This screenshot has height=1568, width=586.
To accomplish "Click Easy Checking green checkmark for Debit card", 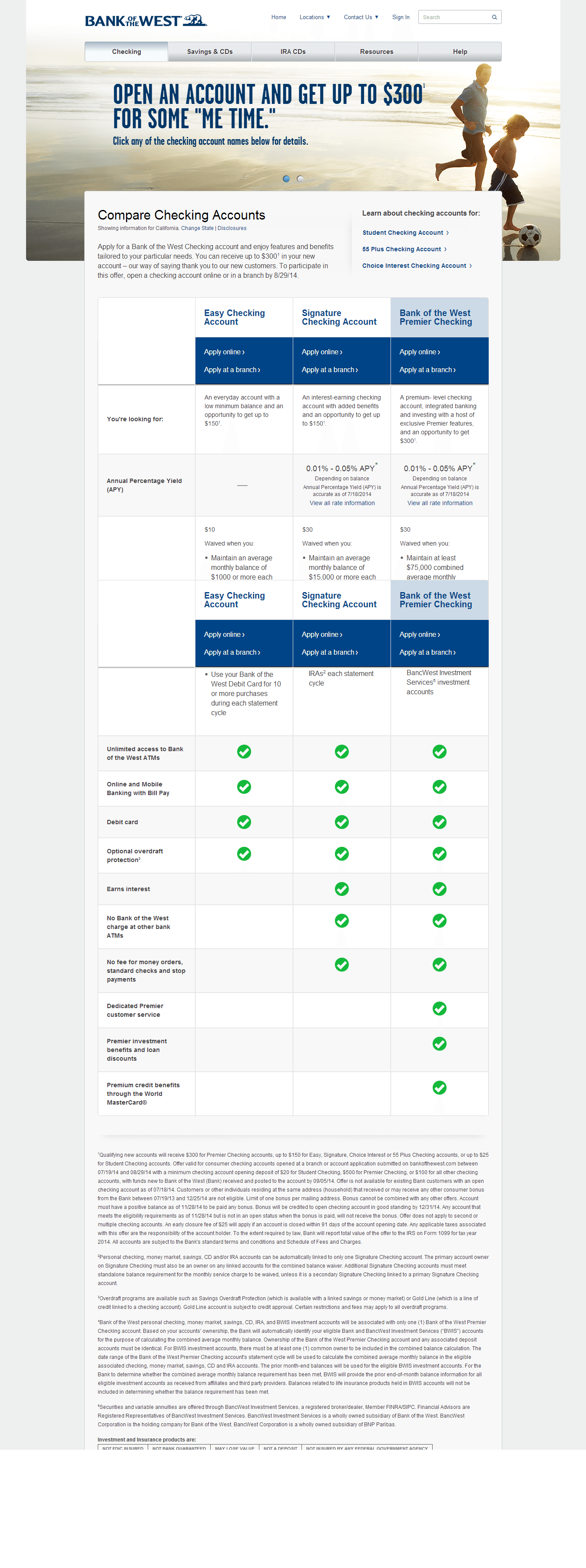I will [x=244, y=822].
